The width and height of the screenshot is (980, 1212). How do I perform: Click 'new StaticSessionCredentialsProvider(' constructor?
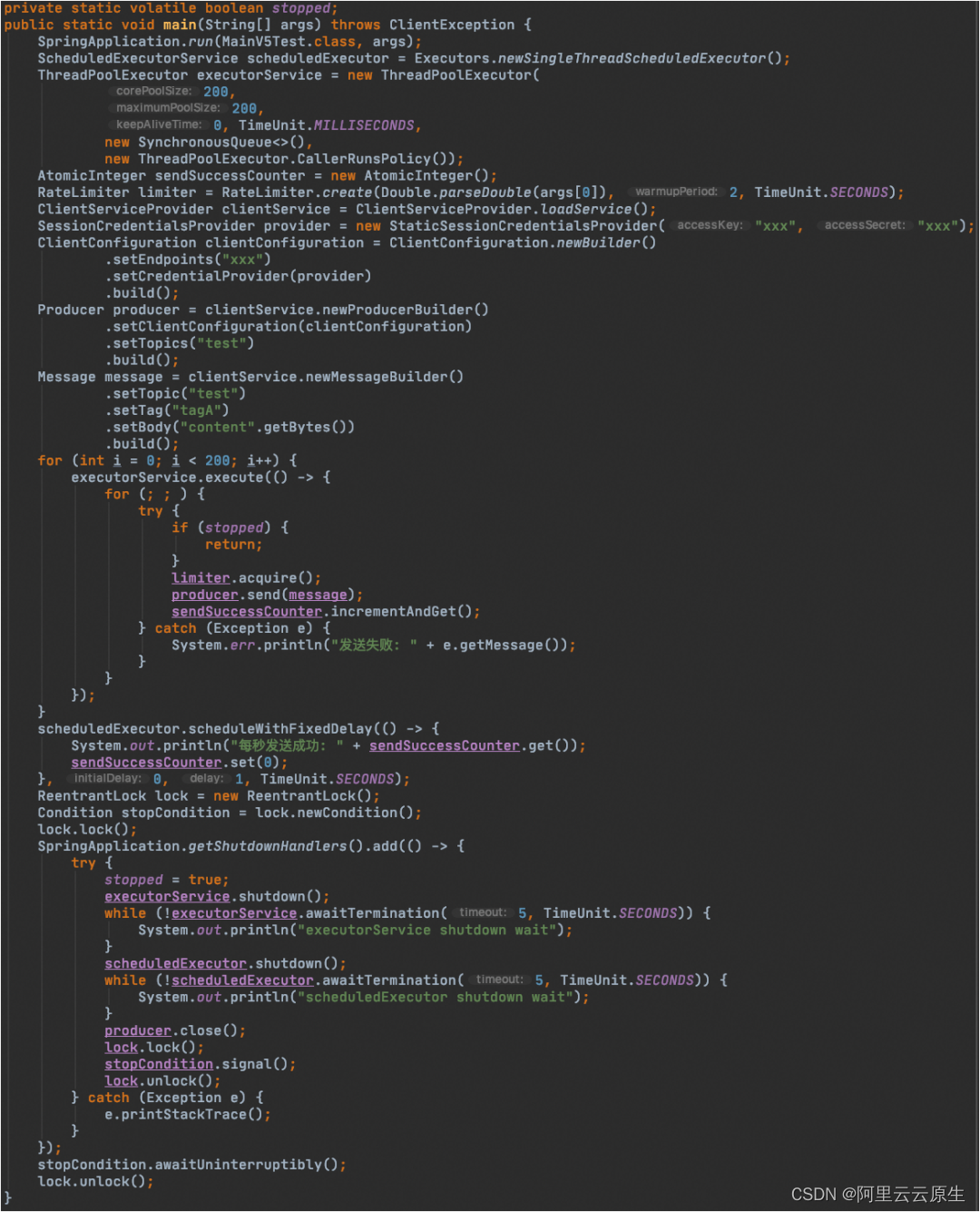[x=510, y=226]
